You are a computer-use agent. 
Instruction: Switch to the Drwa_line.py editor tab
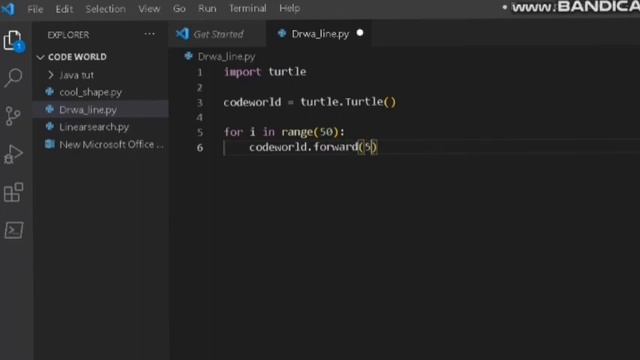[320, 34]
